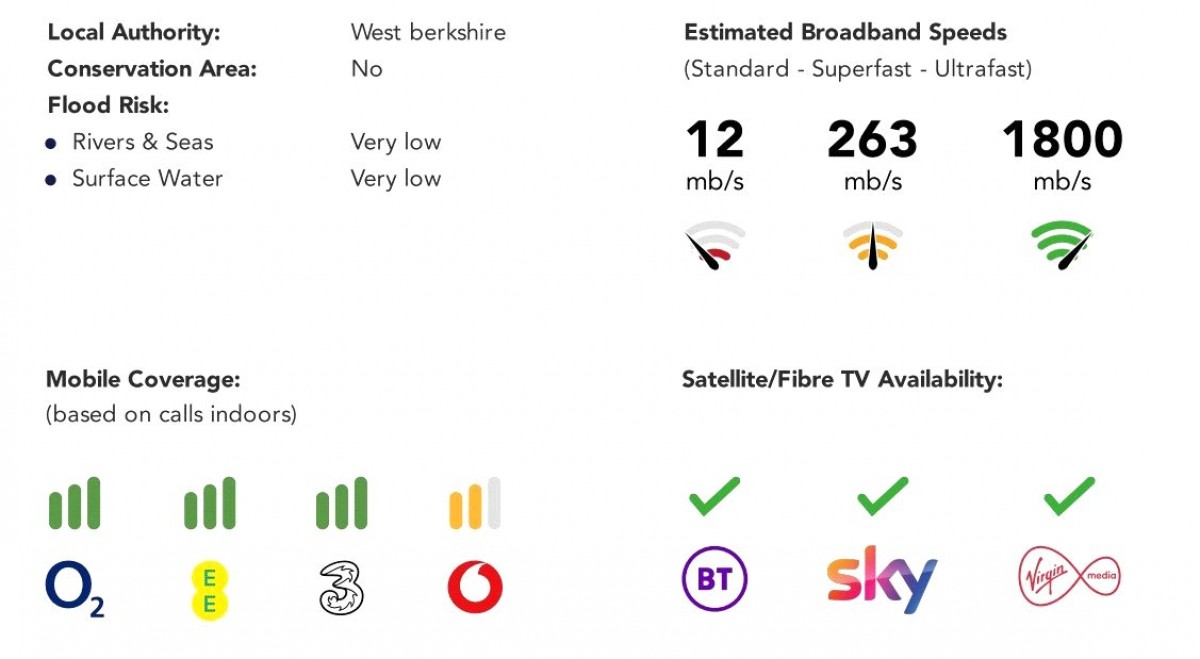Click the West berkshire local authority value
This screenshot has width=1200, height=659.
click(428, 32)
